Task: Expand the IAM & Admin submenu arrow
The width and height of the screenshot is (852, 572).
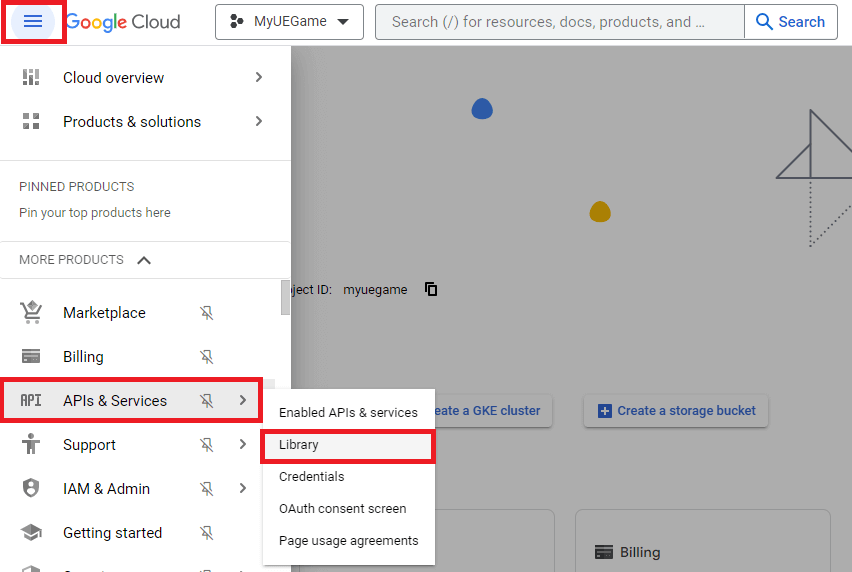Action: (x=243, y=488)
